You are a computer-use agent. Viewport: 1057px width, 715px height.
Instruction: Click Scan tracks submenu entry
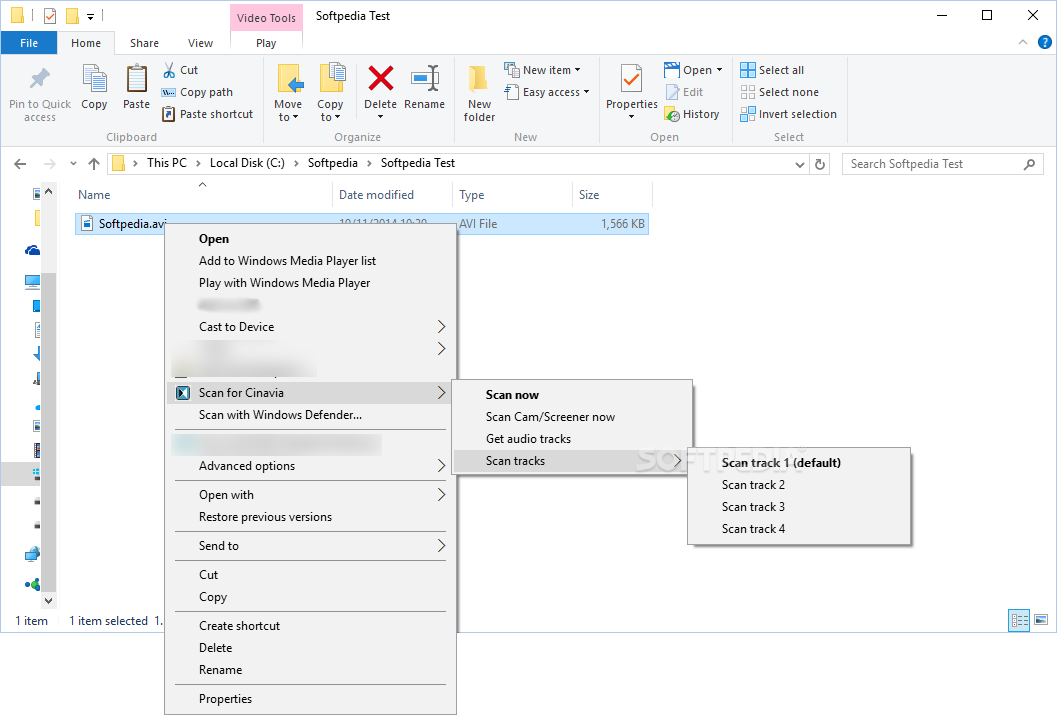[x=572, y=461]
